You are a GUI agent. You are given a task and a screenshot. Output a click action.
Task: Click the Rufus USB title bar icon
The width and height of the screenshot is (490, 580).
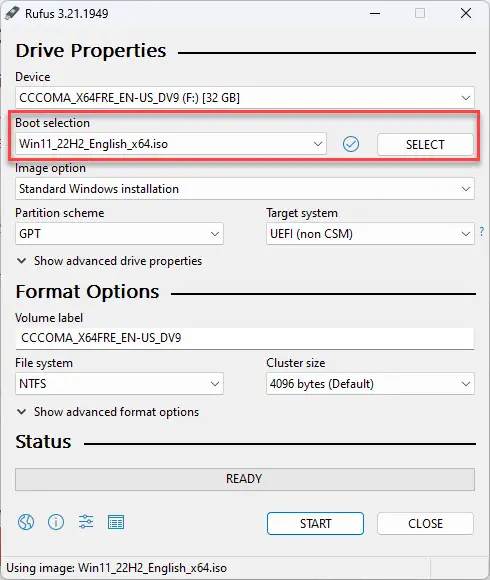click(x=12, y=14)
